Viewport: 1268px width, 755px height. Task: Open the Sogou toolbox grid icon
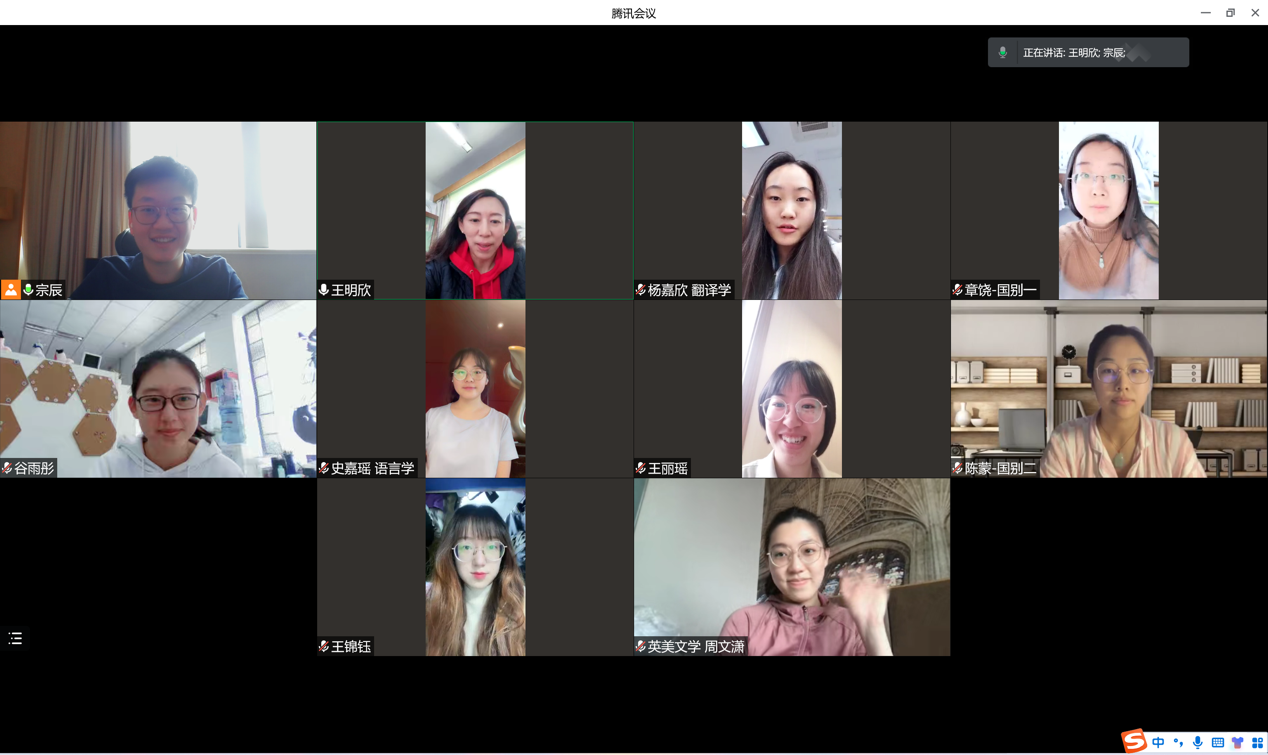pyautogui.click(x=1257, y=743)
